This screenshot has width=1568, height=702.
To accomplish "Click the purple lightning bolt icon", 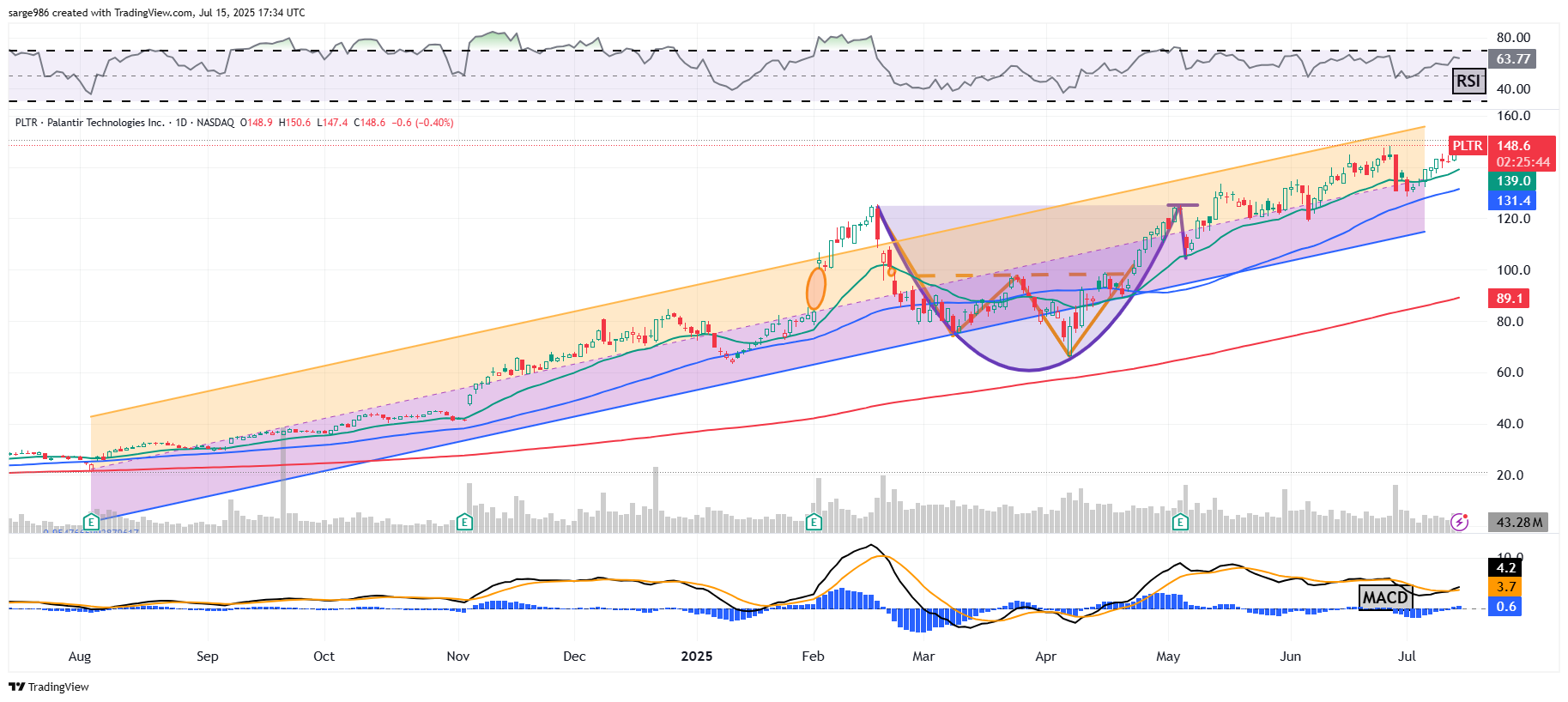I will coord(1460,522).
